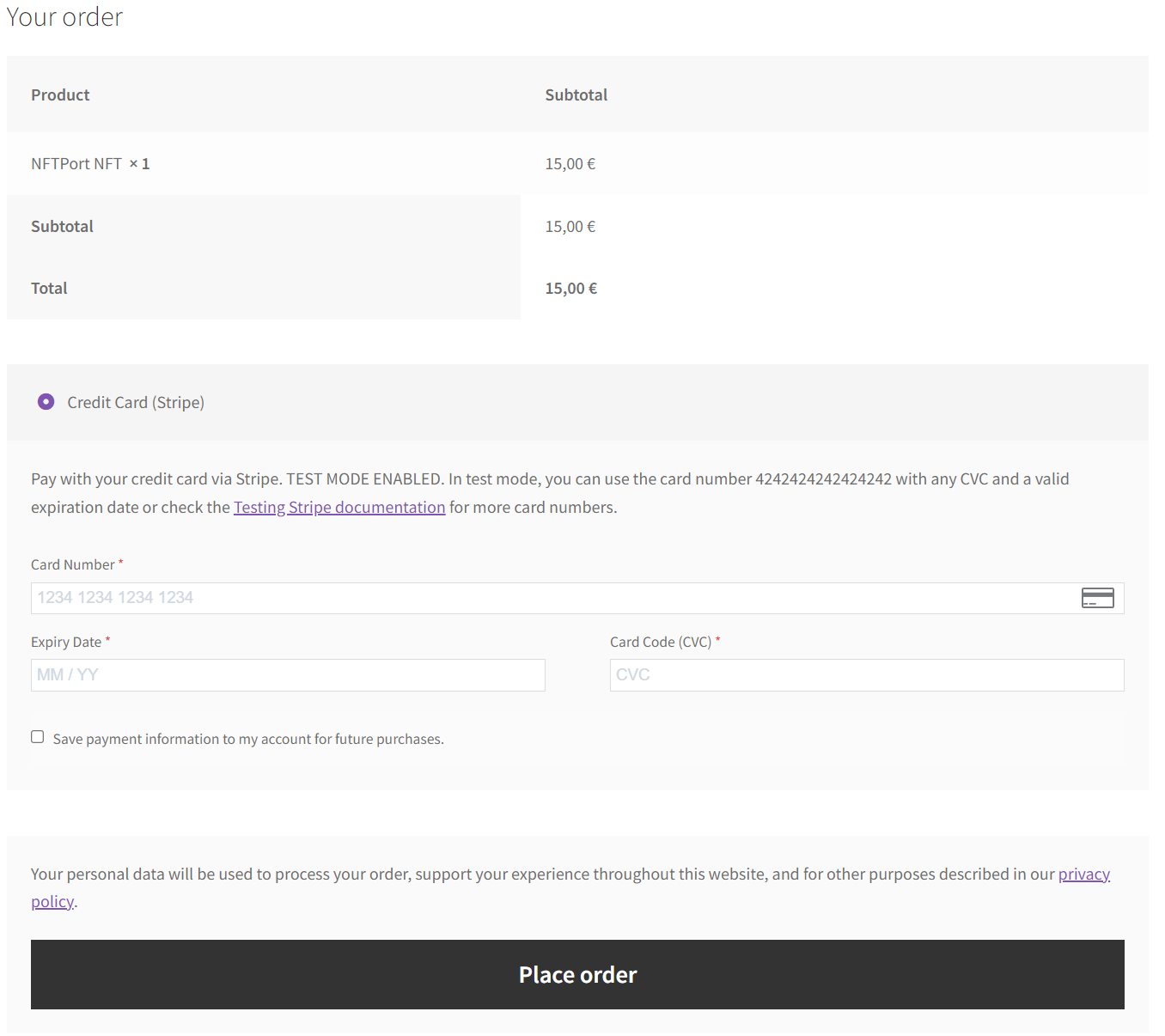Click the Product column header
Image resolution: width=1165 pixels, height=1036 pixels.
(x=60, y=95)
